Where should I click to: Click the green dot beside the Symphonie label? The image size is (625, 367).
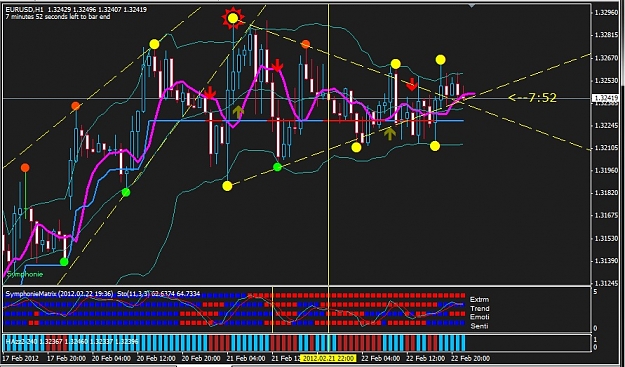64,262
